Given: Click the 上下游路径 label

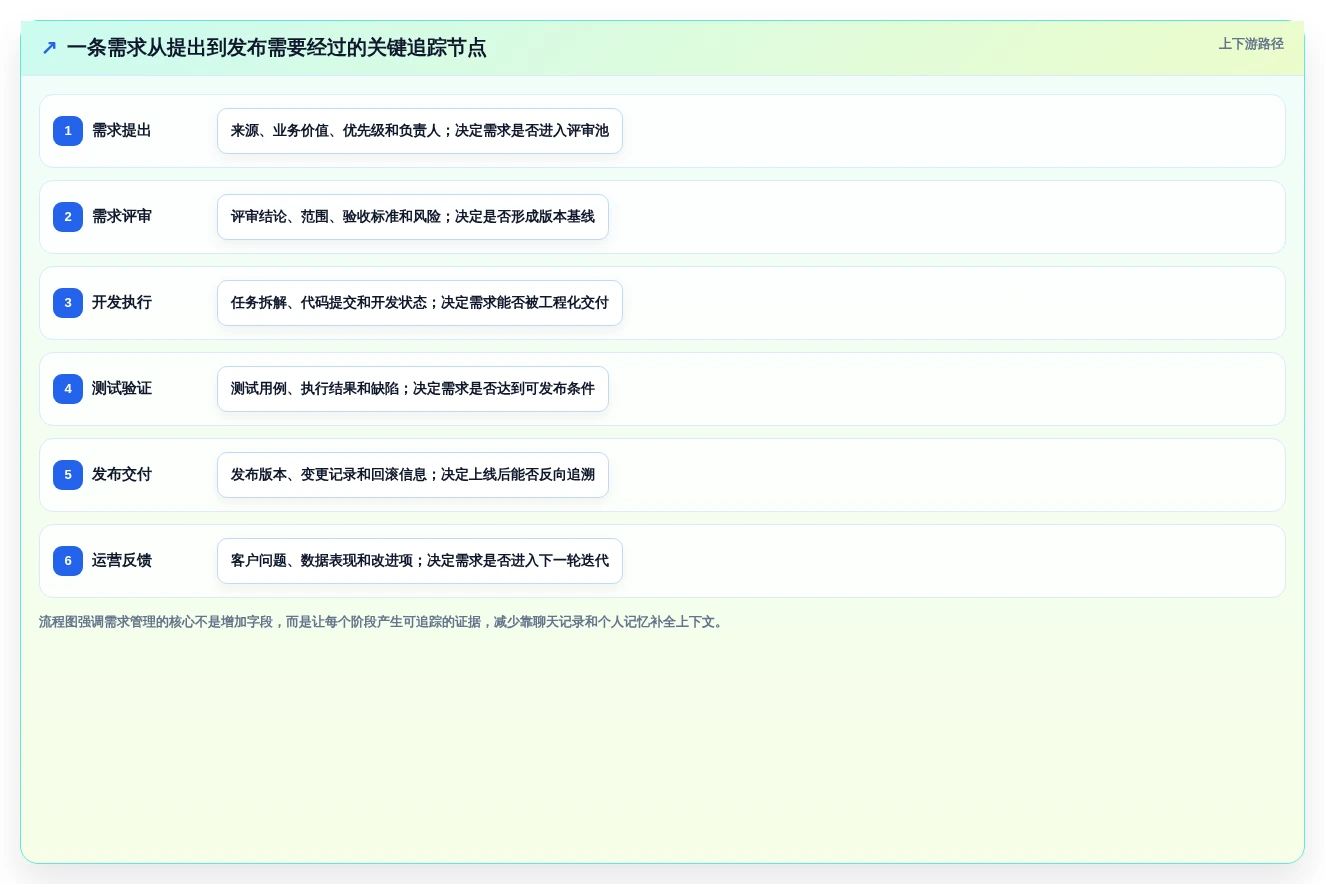Looking at the screenshot, I should click(1251, 44).
